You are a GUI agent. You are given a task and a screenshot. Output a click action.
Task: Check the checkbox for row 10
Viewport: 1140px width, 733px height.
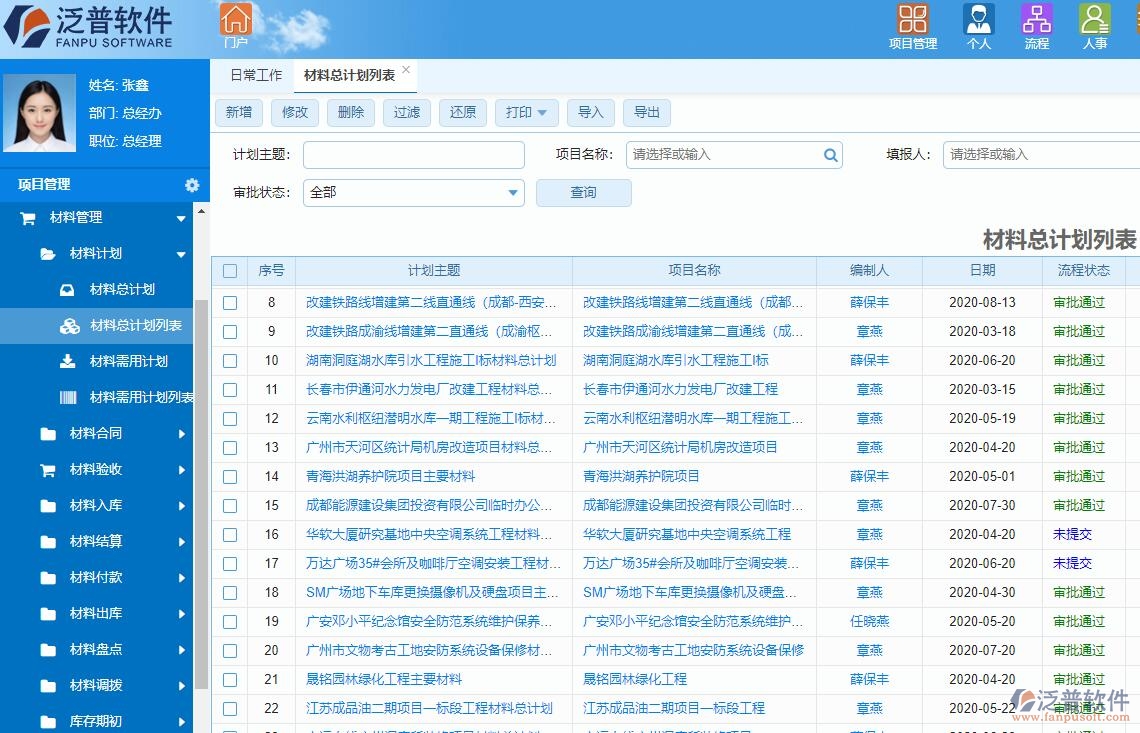[x=229, y=360]
